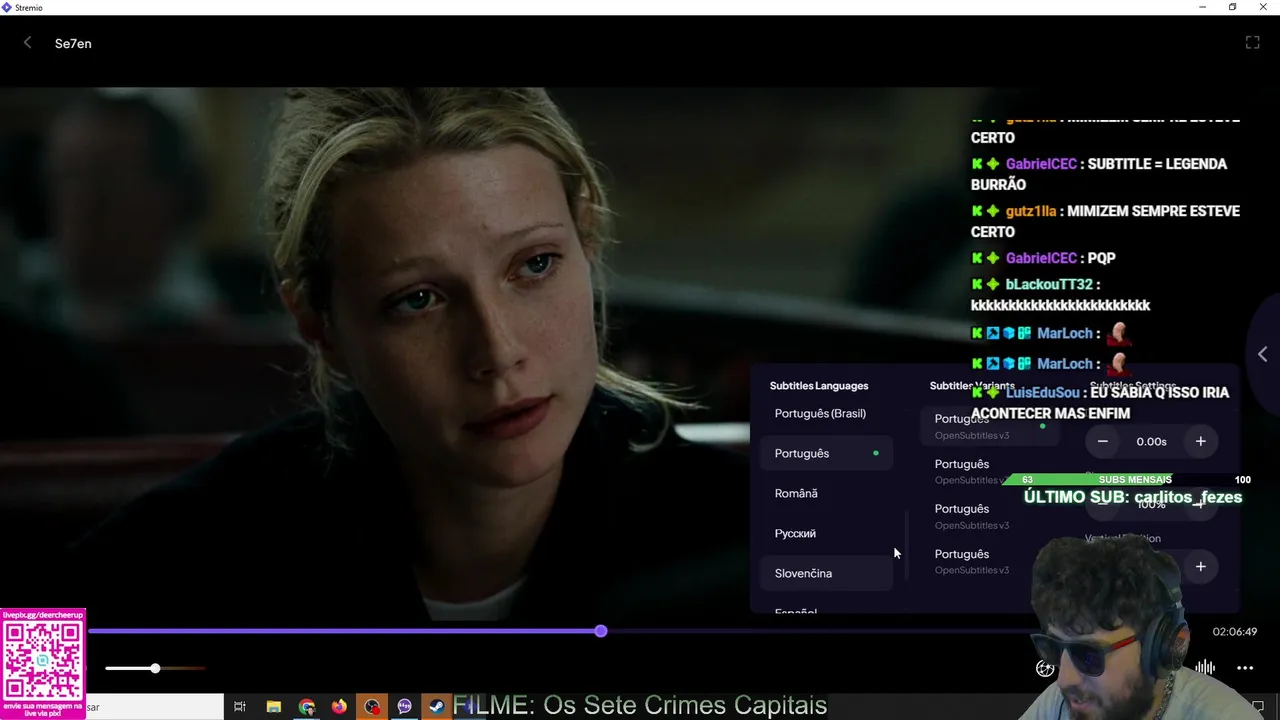Increase vertical position with the plus button

pyautogui.click(x=1200, y=567)
